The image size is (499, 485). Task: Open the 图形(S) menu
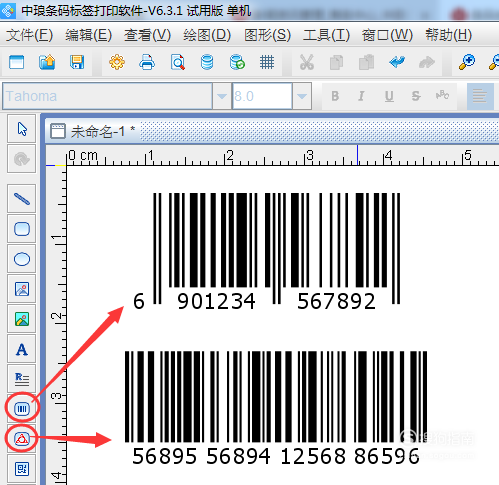[267, 35]
